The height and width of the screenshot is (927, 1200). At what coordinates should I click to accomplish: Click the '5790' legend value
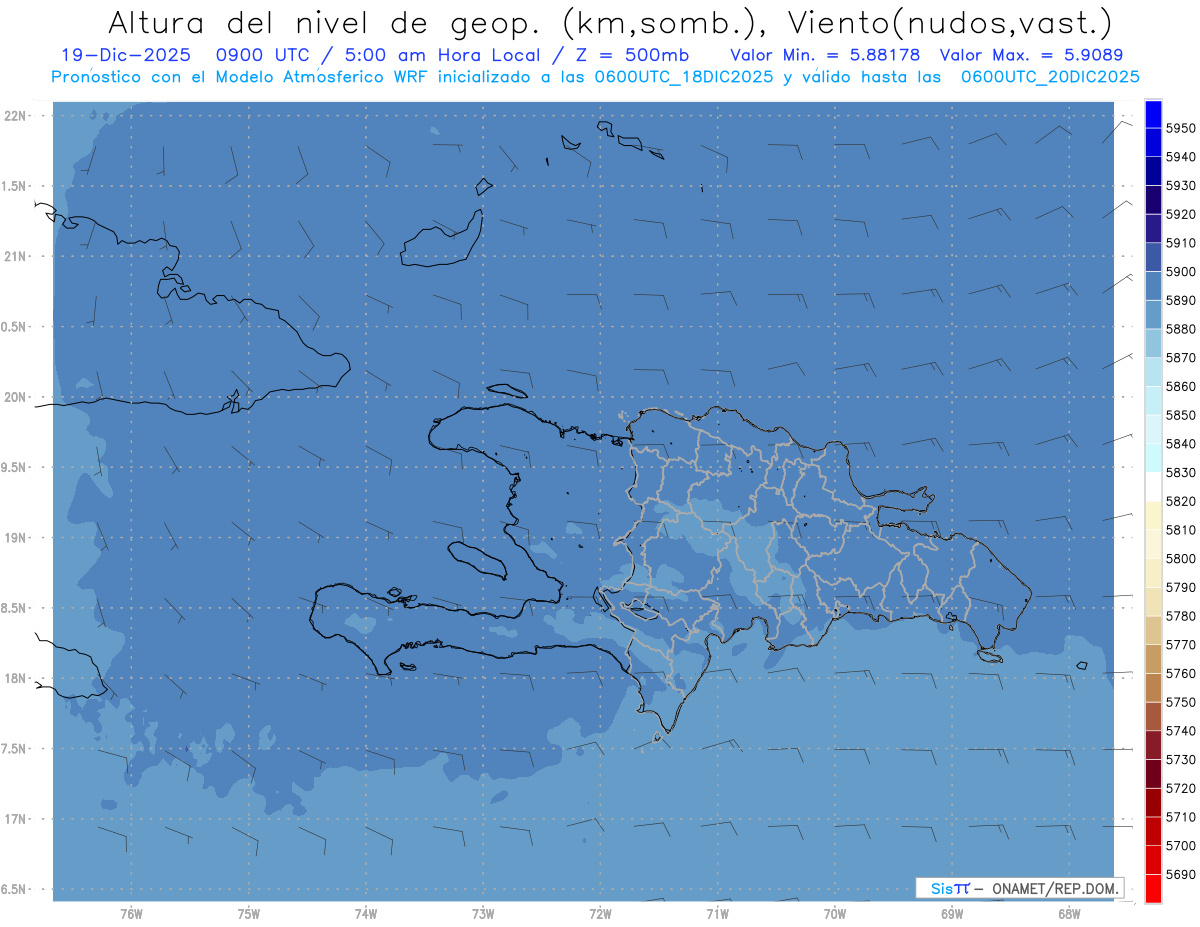coord(1180,587)
